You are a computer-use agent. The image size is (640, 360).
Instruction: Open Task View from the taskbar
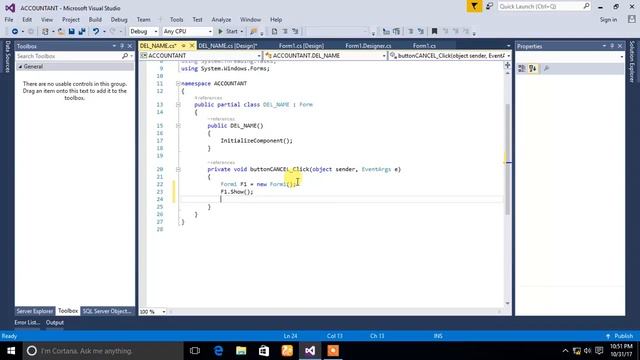pyautogui.click(x=195, y=351)
